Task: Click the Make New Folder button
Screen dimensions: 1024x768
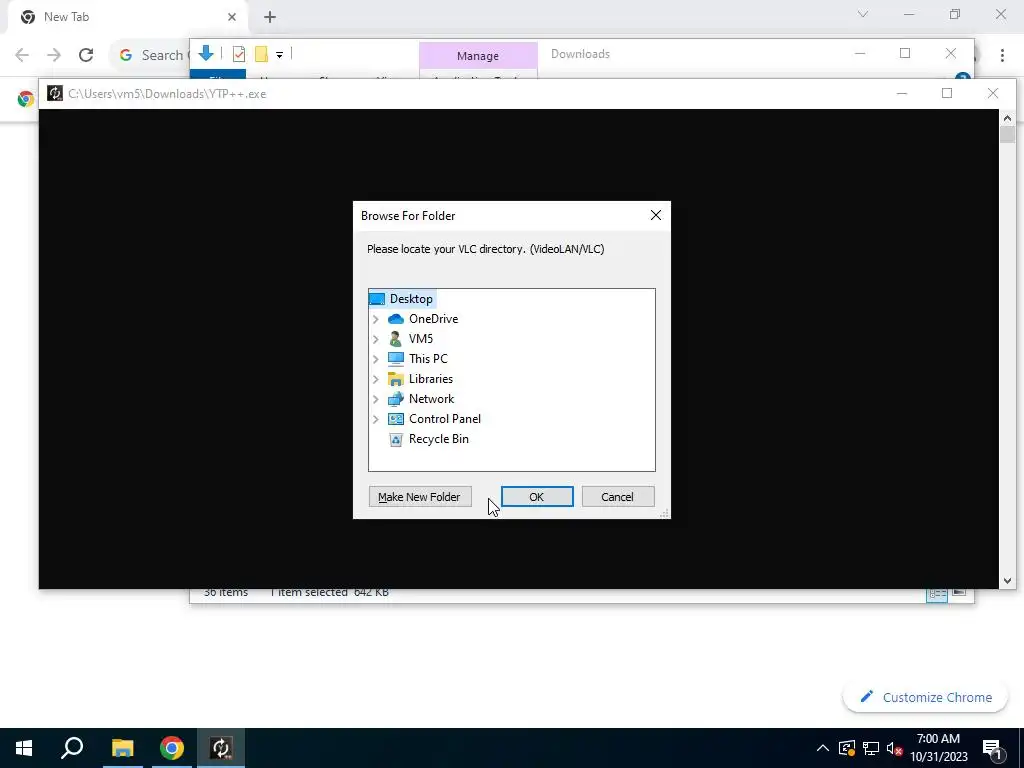Action: 419,497
